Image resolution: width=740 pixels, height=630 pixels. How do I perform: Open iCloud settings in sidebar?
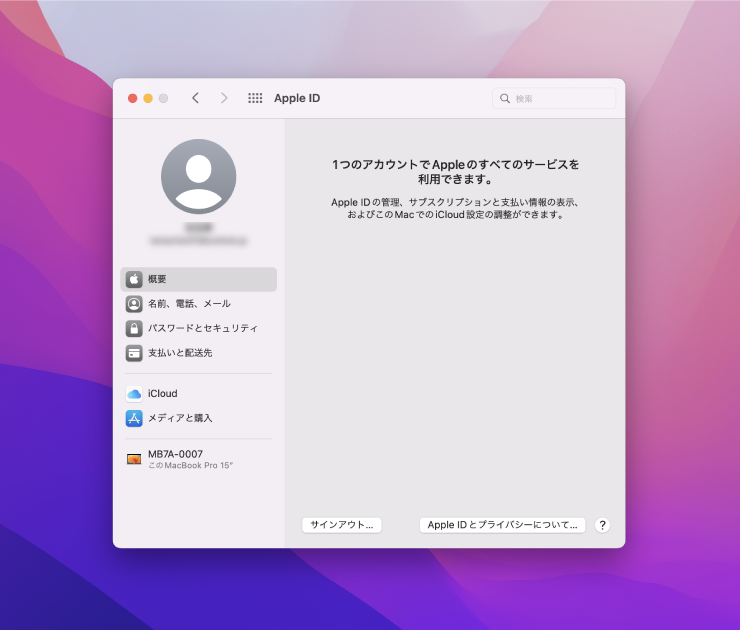[199, 394]
